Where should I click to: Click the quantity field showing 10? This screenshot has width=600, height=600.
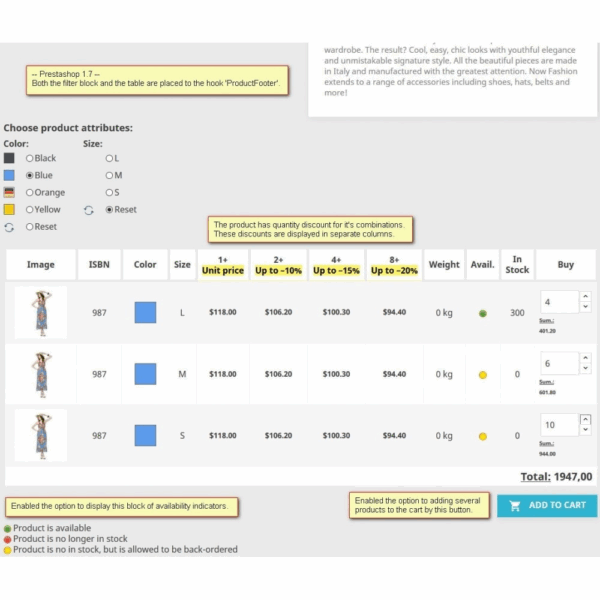click(558, 424)
